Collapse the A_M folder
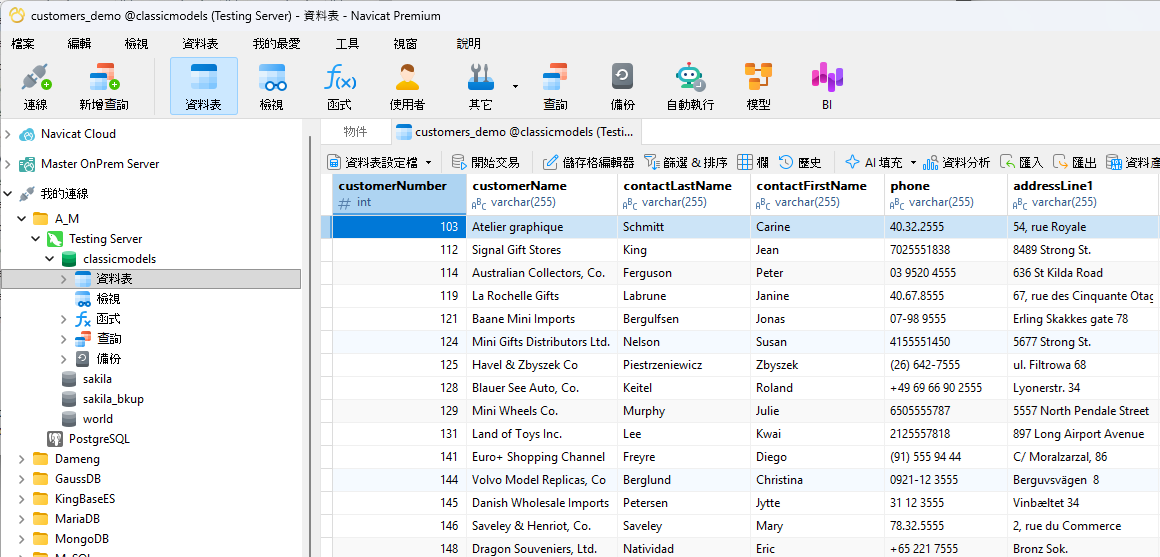 22,219
